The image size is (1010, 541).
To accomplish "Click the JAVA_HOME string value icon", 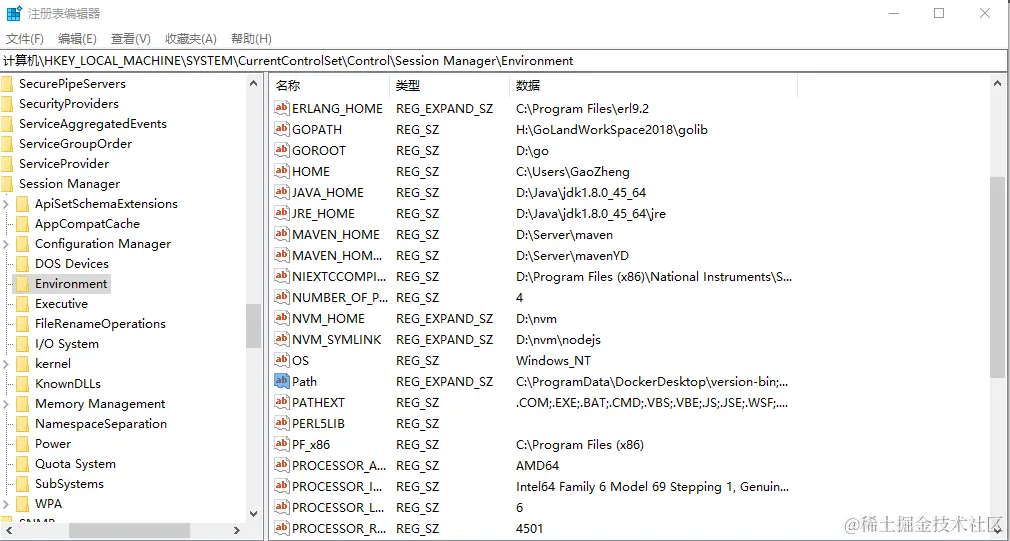I will 281,192.
